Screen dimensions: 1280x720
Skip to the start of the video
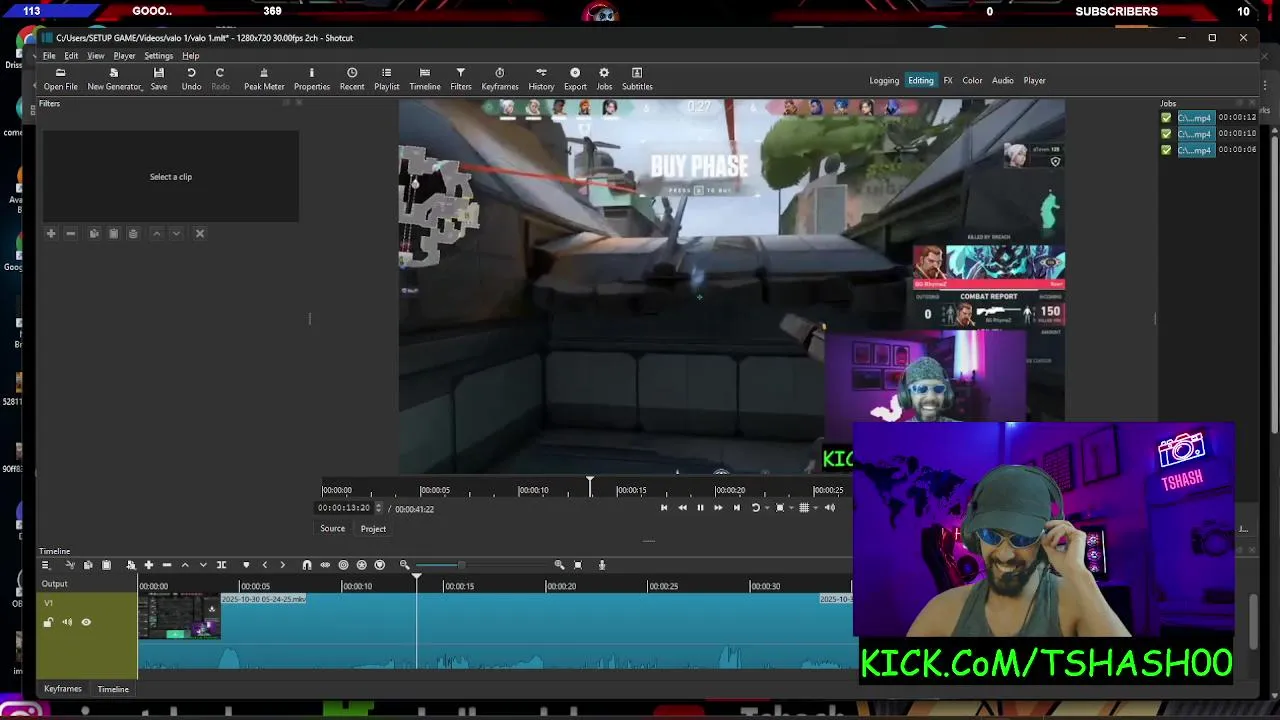pyautogui.click(x=664, y=508)
